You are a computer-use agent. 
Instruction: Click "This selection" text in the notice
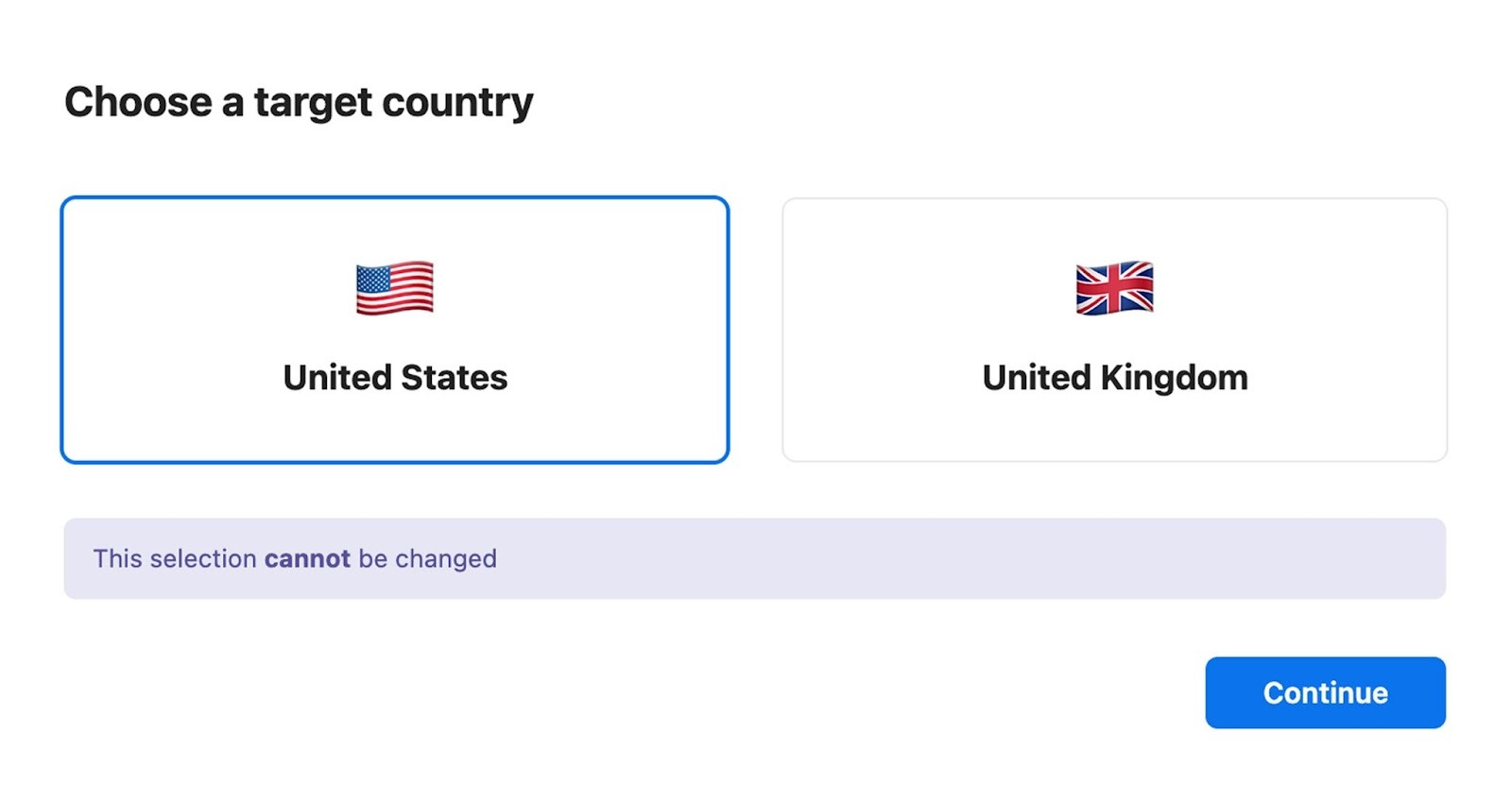[x=175, y=558]
